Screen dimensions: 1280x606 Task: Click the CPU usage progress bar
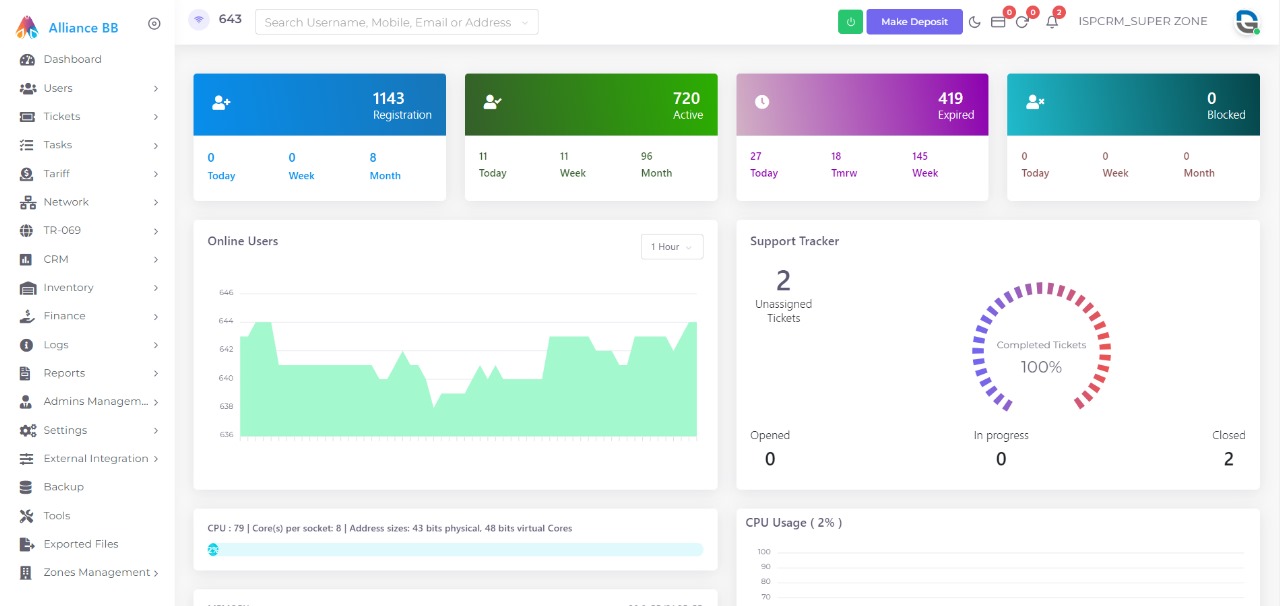tap(455, 549)
